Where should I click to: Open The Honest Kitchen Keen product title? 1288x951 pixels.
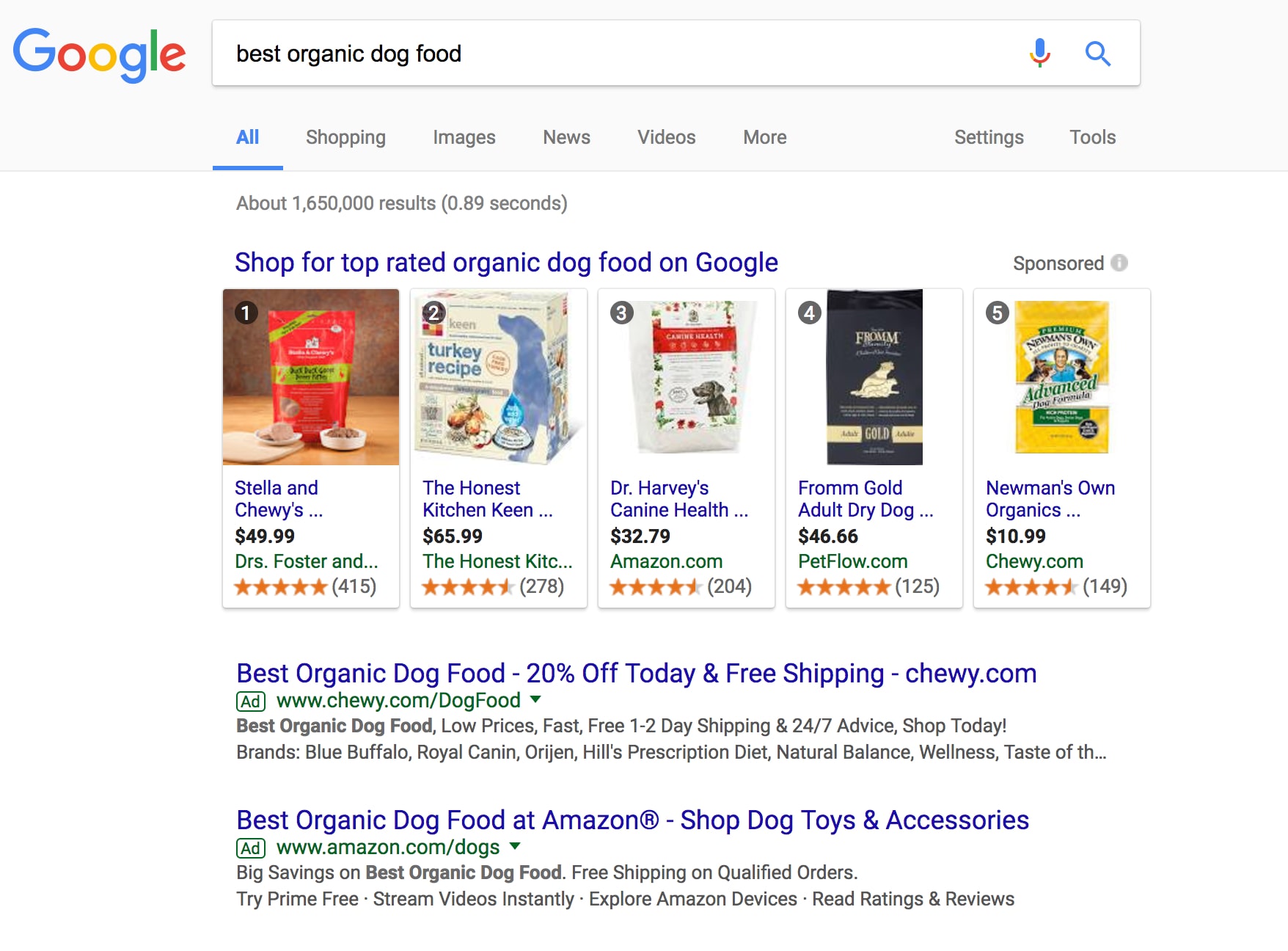point(488,499)
